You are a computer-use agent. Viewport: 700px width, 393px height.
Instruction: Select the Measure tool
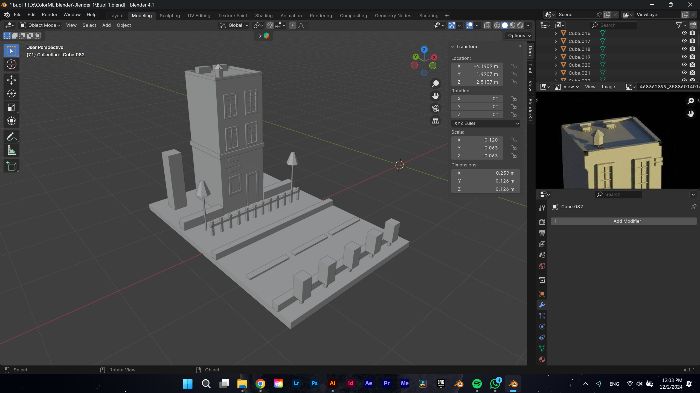(x=12, y=151)
